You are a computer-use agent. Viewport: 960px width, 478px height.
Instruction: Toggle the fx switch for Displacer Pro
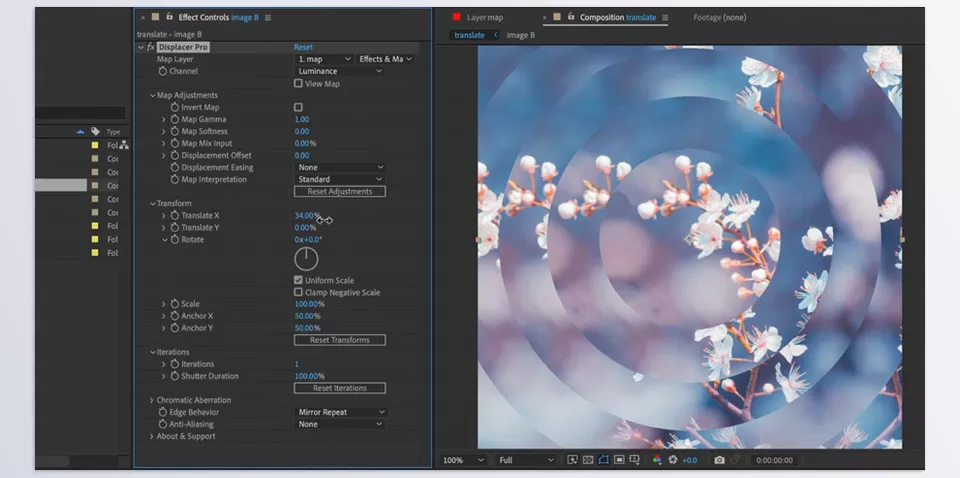(151, 47)
